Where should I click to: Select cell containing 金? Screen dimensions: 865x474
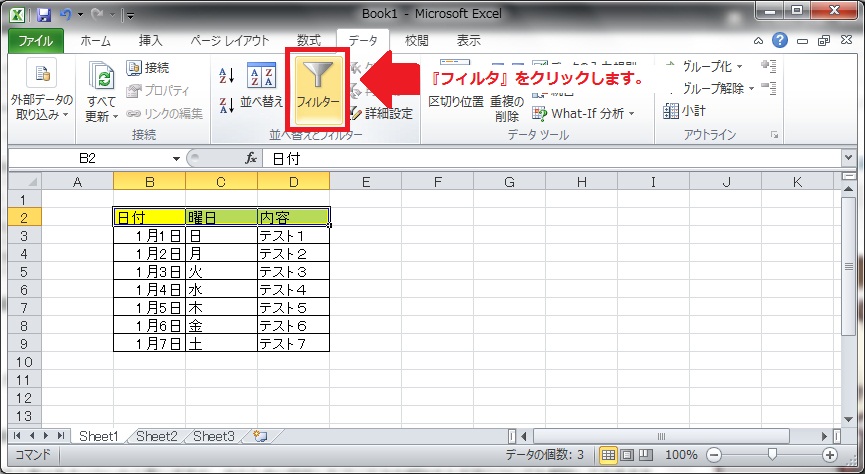point(221,326)
